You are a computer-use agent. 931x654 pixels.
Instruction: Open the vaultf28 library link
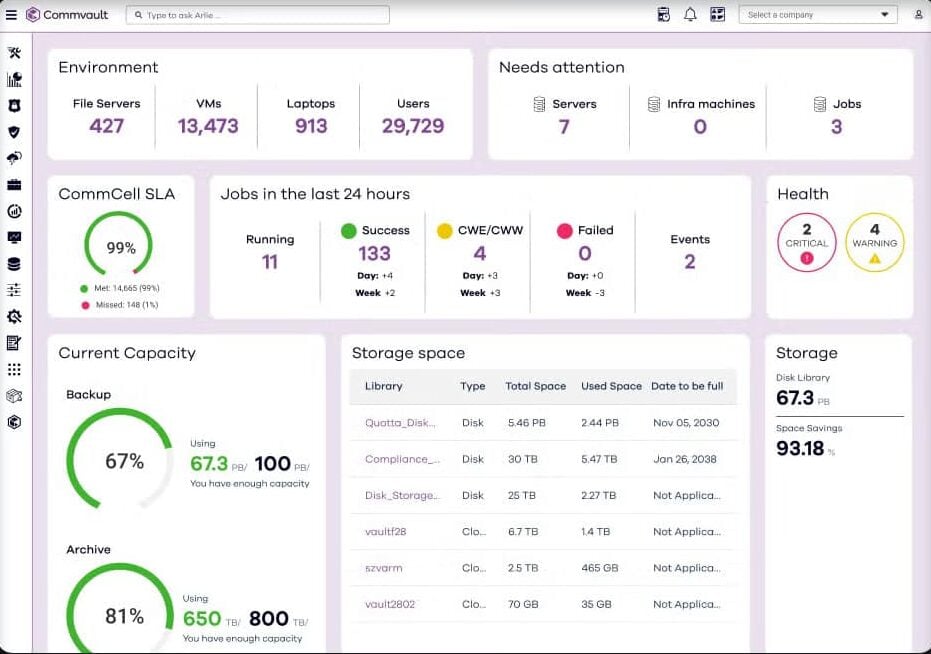[385, 532]
